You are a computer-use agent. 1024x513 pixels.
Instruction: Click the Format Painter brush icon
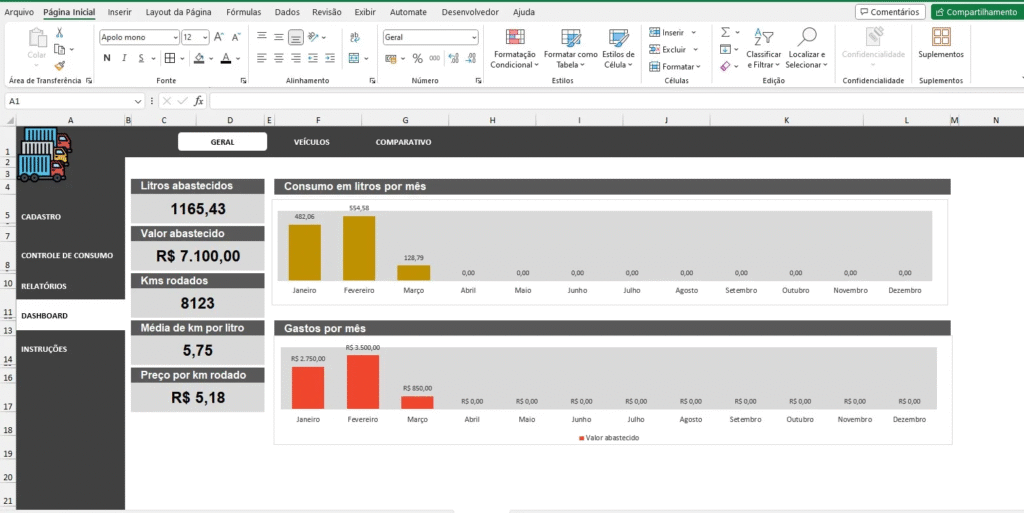[60, 65]
